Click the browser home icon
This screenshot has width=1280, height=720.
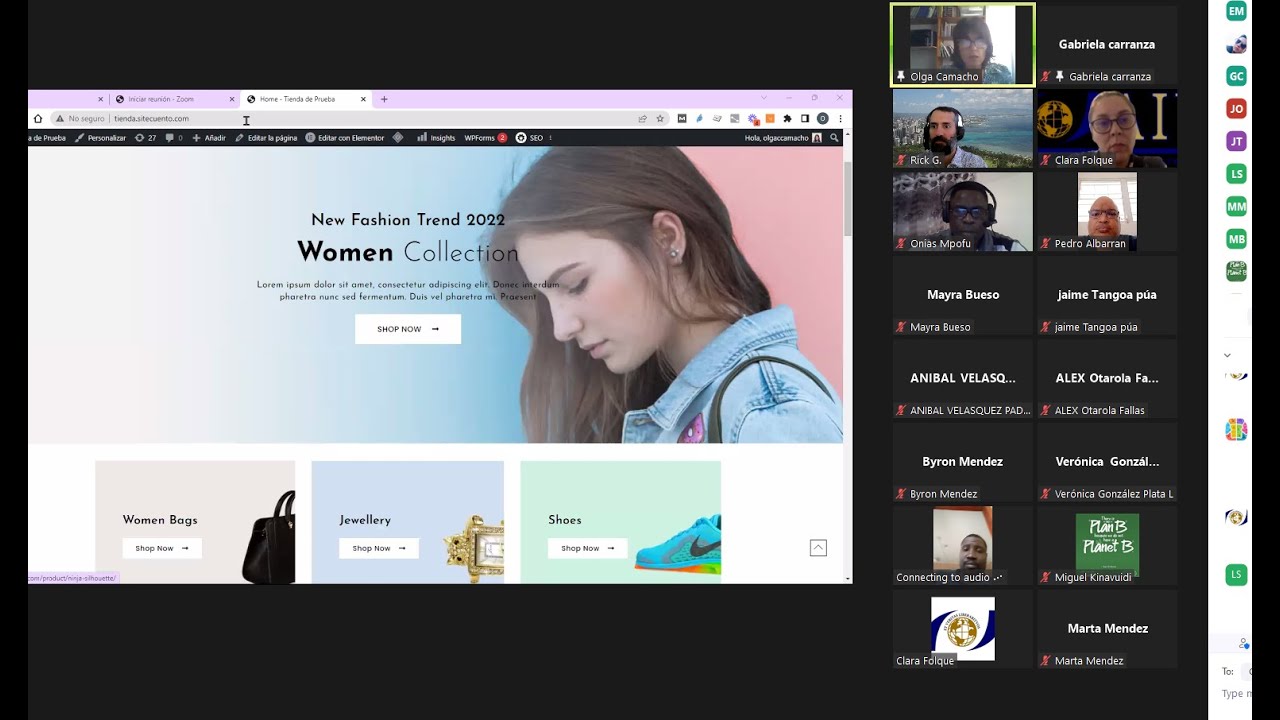click(x=38, y=118)
